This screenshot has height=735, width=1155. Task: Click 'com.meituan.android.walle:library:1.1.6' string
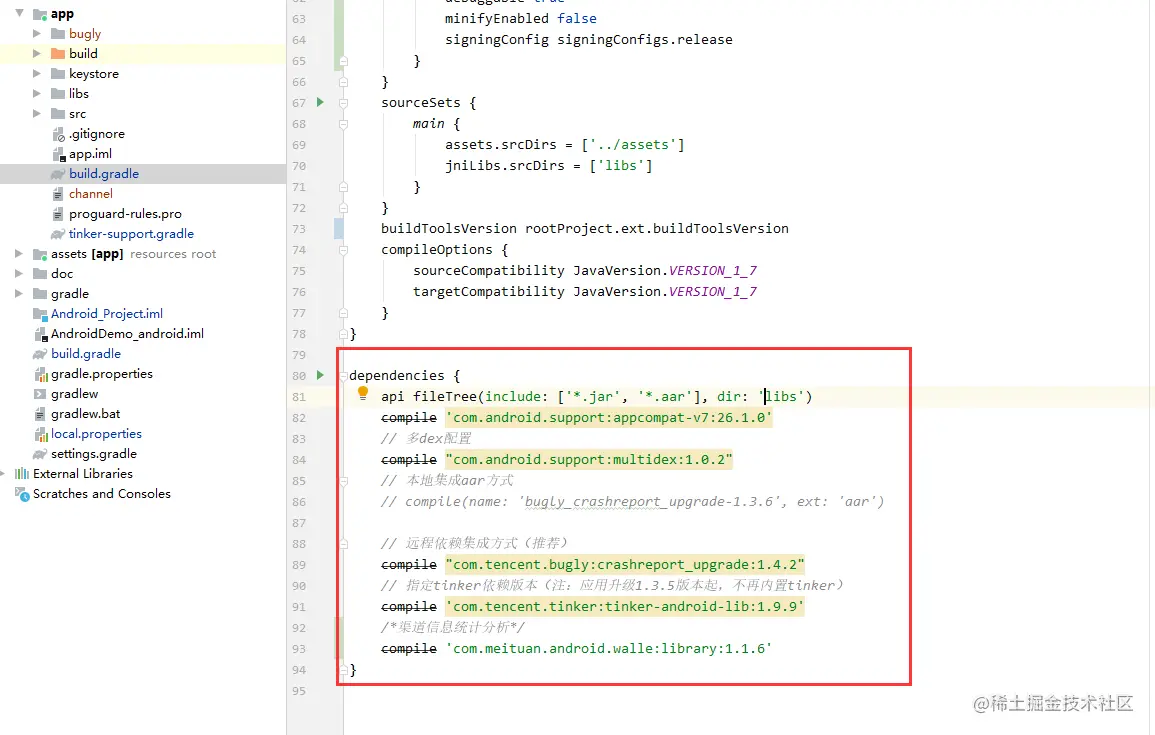(x=608, y=649)
